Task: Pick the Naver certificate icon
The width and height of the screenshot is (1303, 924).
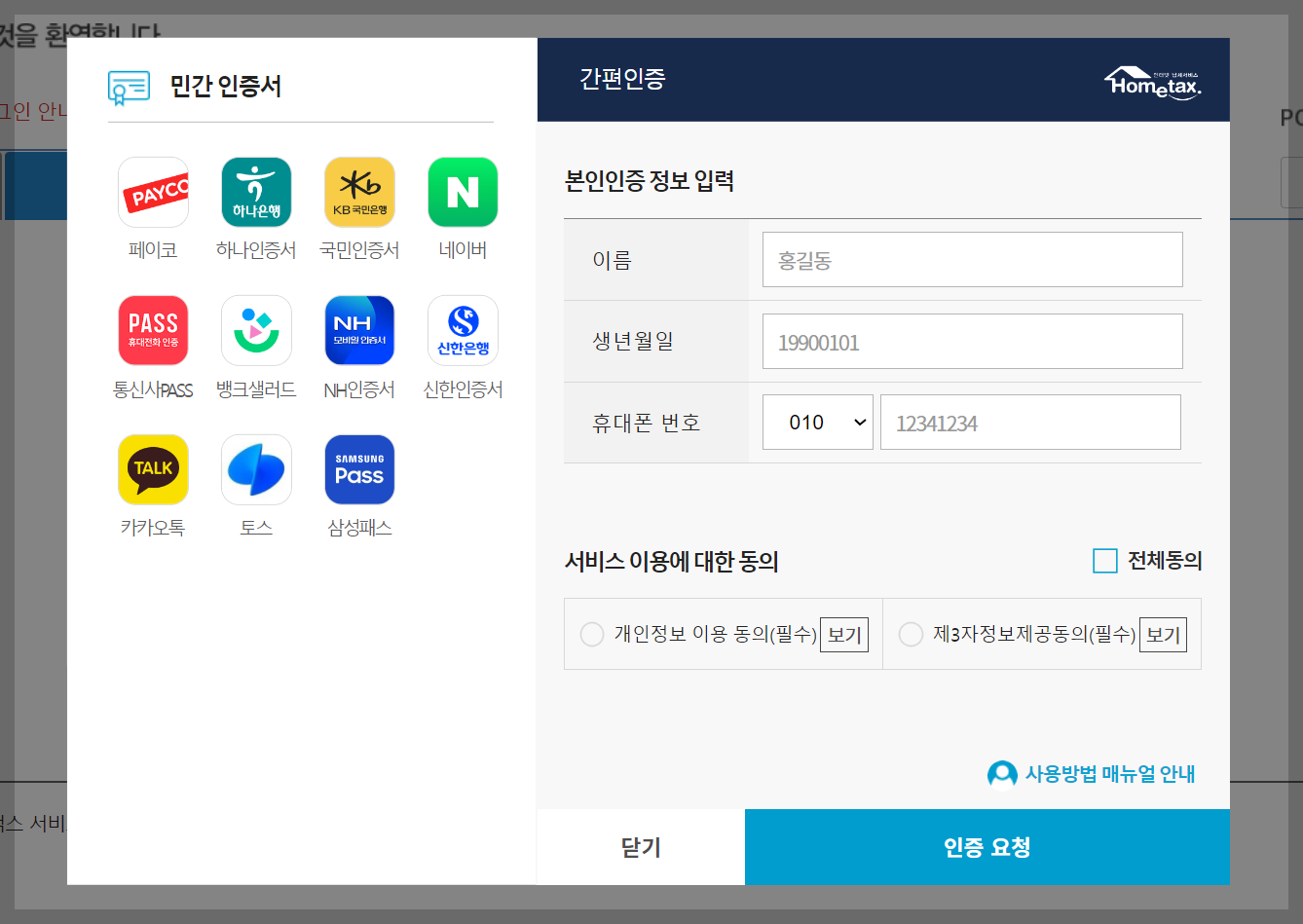Action: [463, 192]
